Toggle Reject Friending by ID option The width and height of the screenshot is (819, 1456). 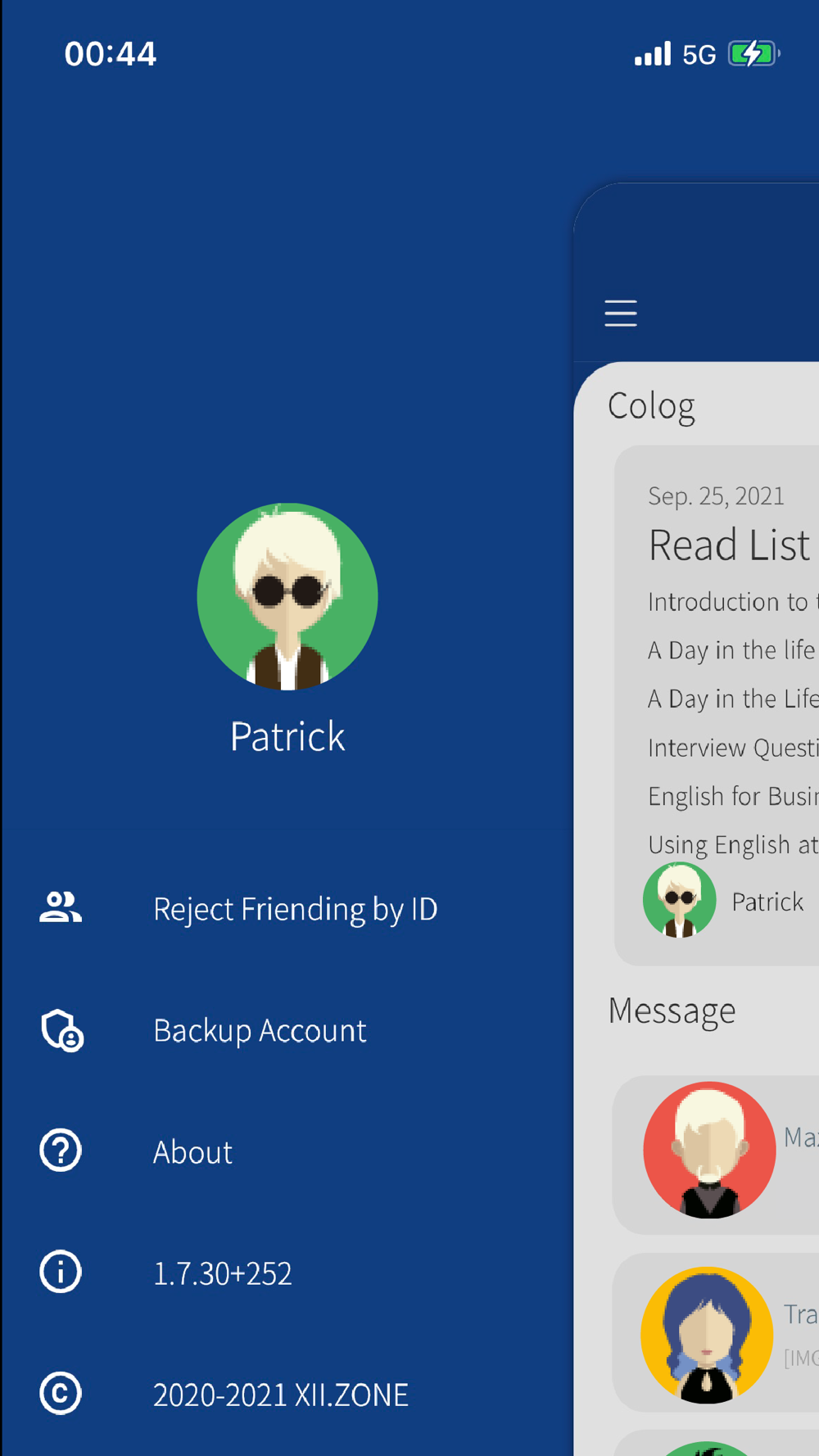(295, 909)
